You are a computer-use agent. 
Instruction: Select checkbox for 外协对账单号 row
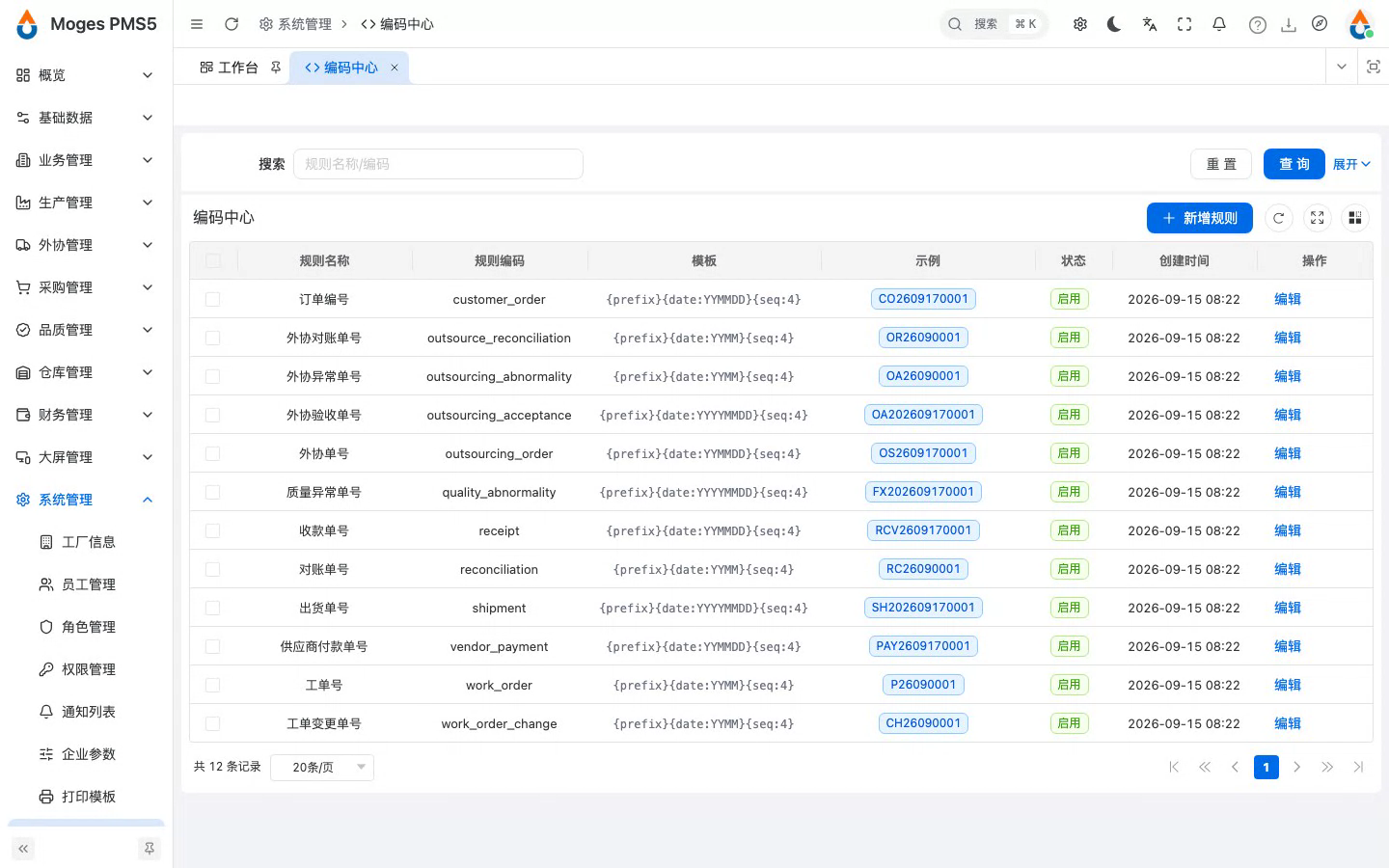[x=213, y=338]
